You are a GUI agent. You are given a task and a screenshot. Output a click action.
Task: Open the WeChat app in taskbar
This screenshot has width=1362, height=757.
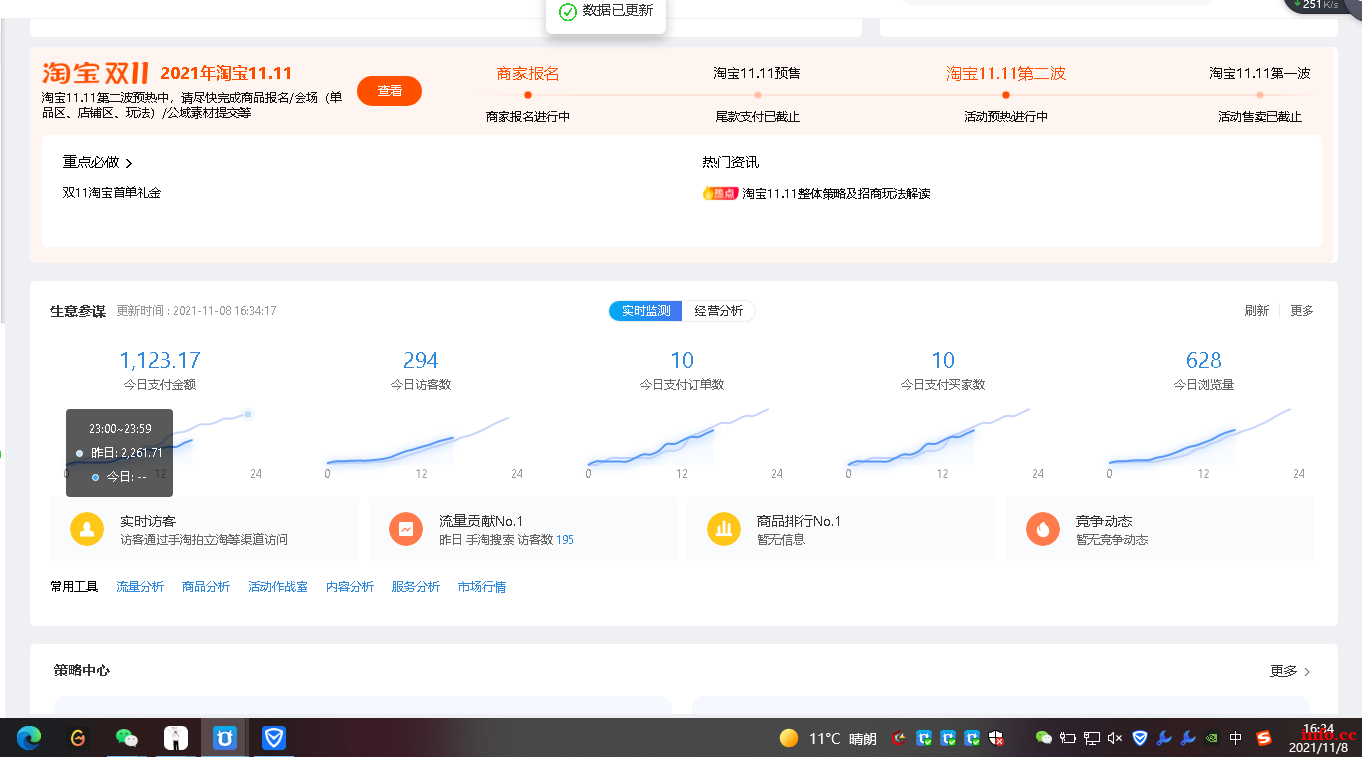click(x=126, y=738)
